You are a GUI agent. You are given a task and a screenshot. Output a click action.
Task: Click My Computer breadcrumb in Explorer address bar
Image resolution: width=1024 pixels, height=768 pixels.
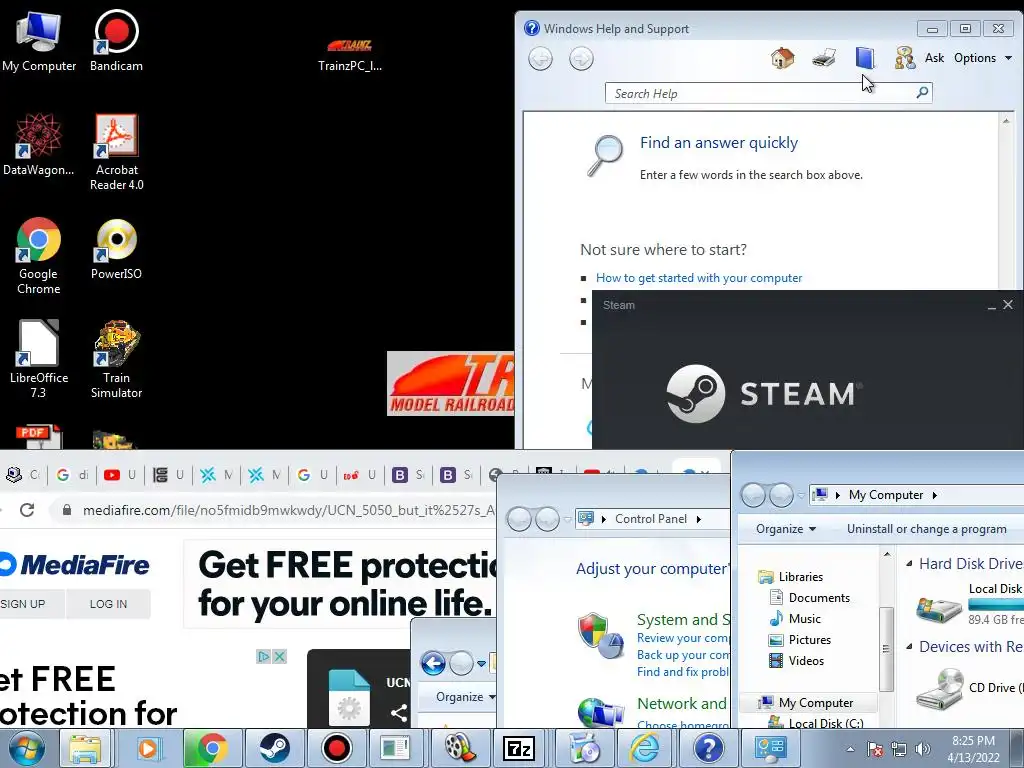pyautogui.click(x=886, y=495)
